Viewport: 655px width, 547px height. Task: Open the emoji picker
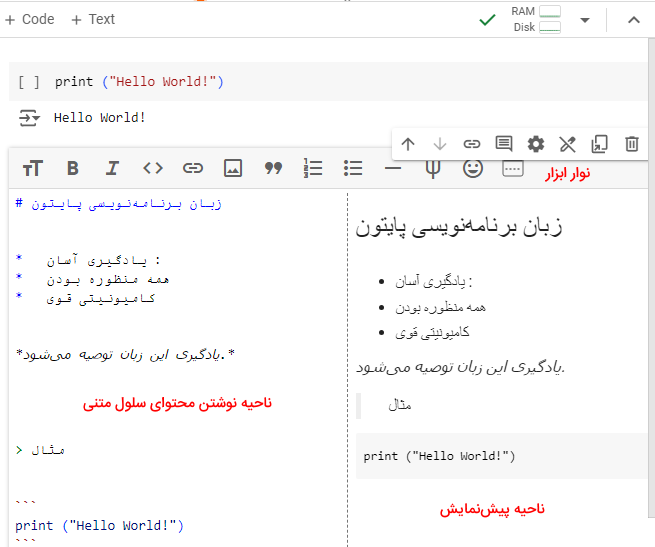tap(473, 168)
